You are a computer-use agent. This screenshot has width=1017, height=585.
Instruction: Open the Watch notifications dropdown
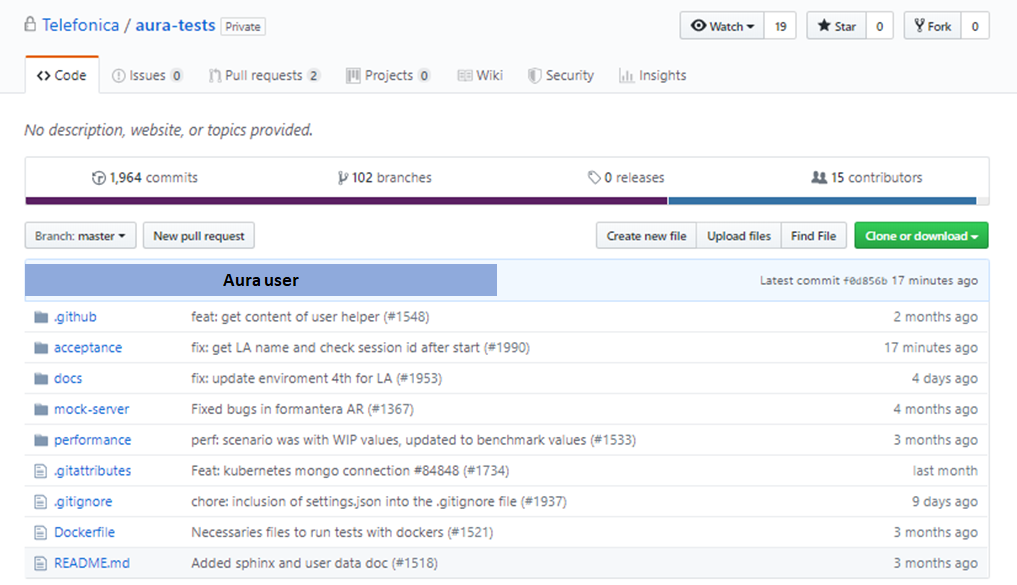tap(722, 26)
